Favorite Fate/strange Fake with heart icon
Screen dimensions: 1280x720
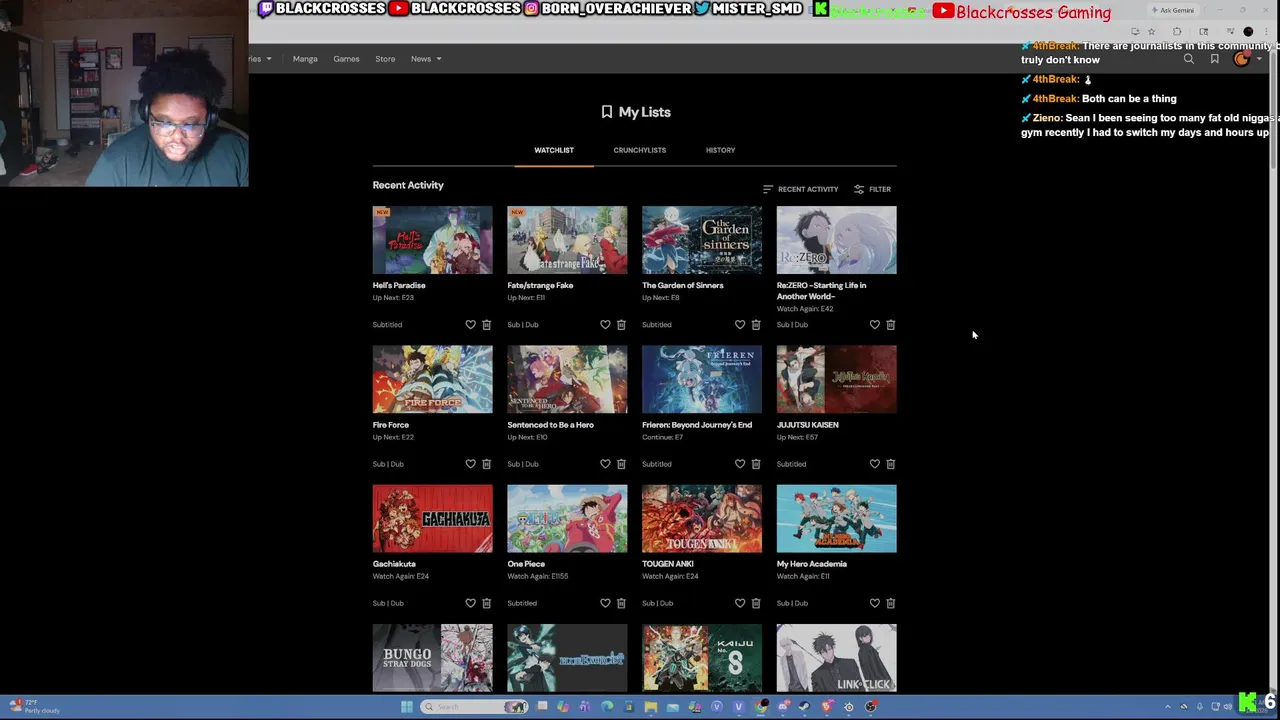[605, 325]
